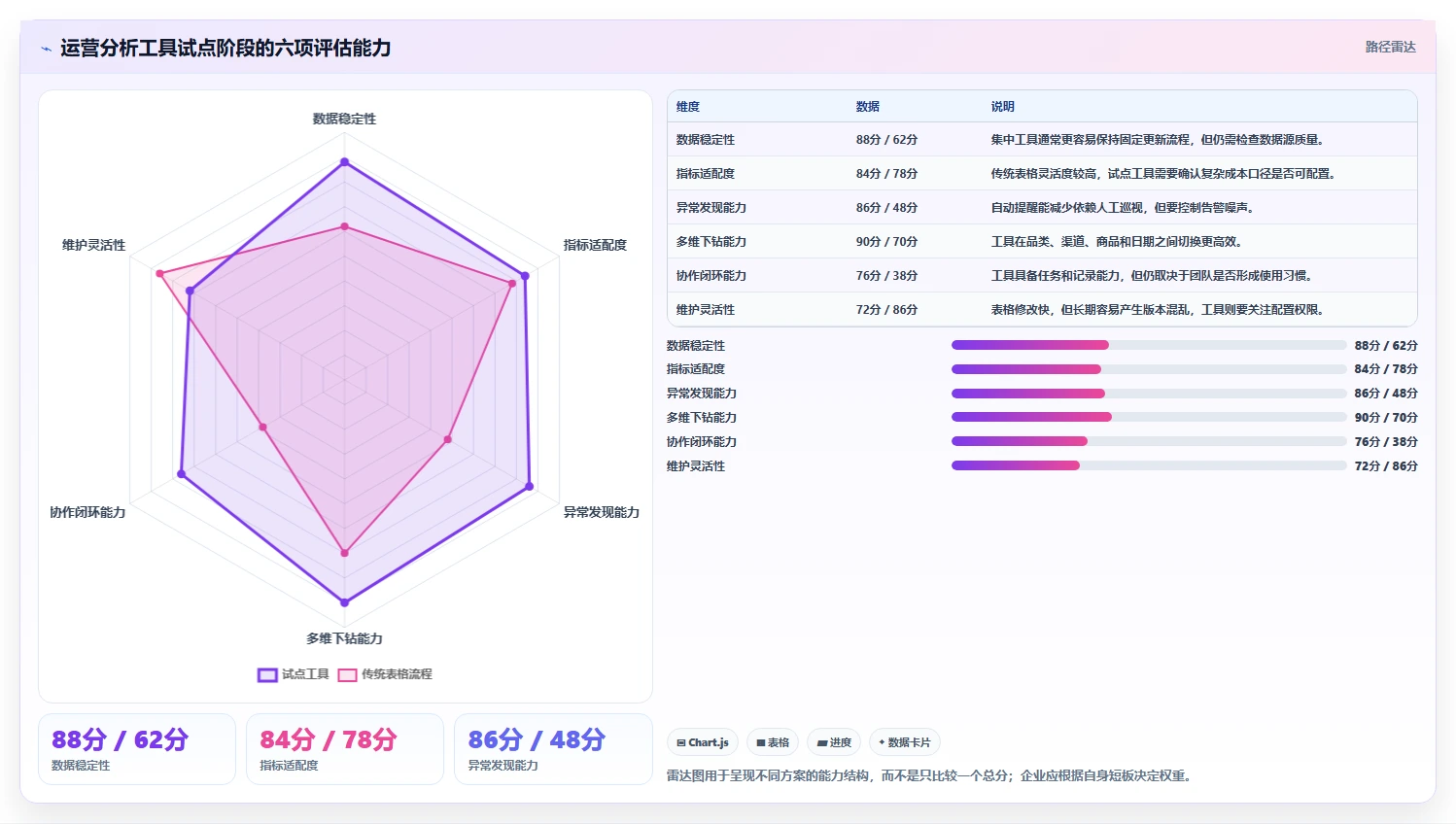The height and width of the screenshot is (824, 1456).
Task: Click the purple 试点工具 legend swatch
Action: (x=267, y=674)
